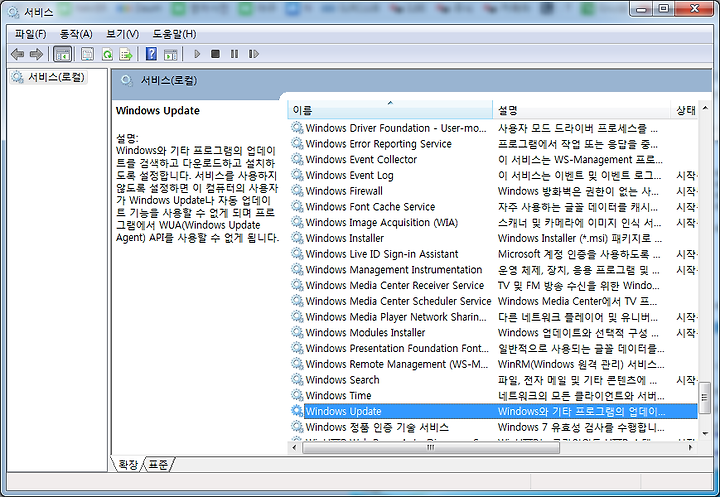This screenshot has width=720, height=497.
Task: Select Windows Remote Management service
Action: tap(494, 364)
